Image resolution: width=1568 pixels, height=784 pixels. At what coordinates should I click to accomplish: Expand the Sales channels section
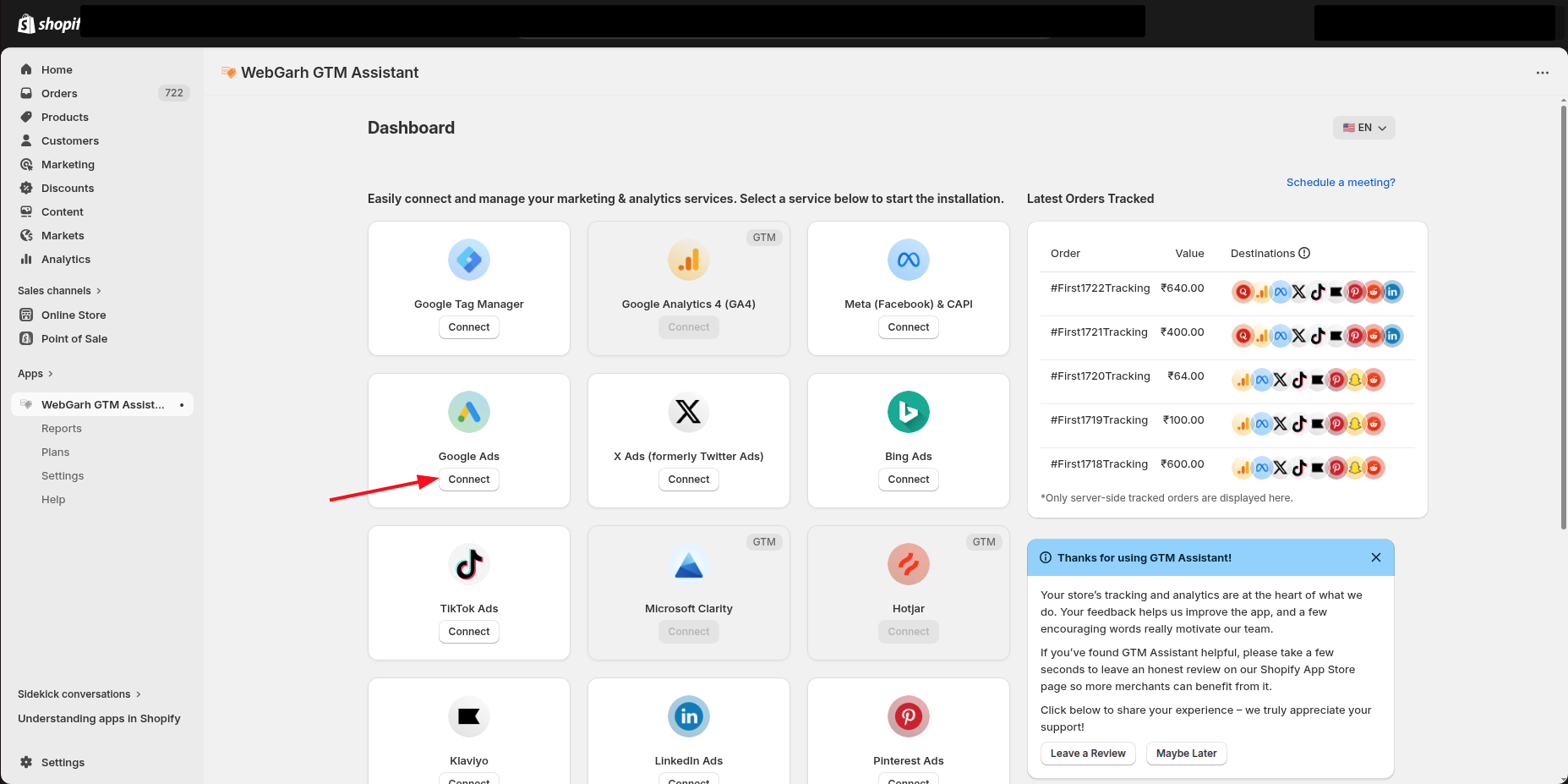(59, 290)
